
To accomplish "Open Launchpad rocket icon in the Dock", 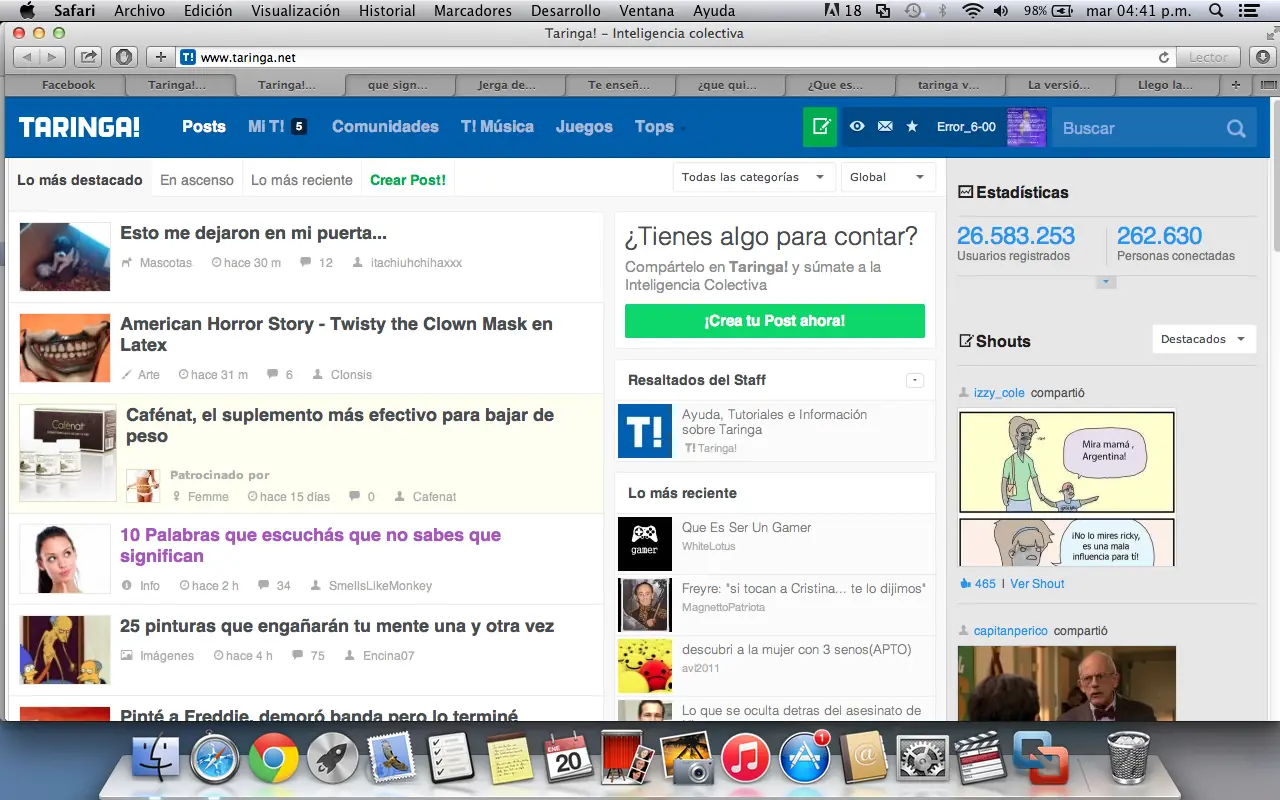I will pyautogui.click(x=332, y=759).
